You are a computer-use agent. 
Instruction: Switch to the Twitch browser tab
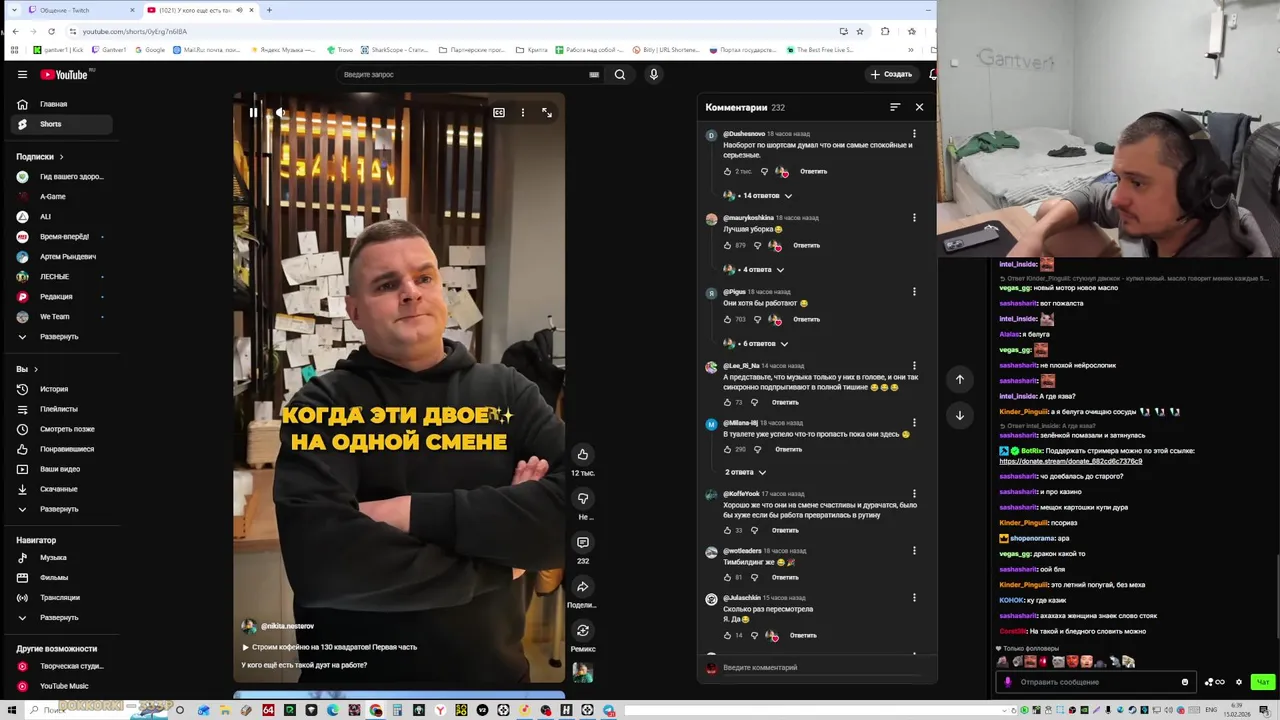pos(80,10)
